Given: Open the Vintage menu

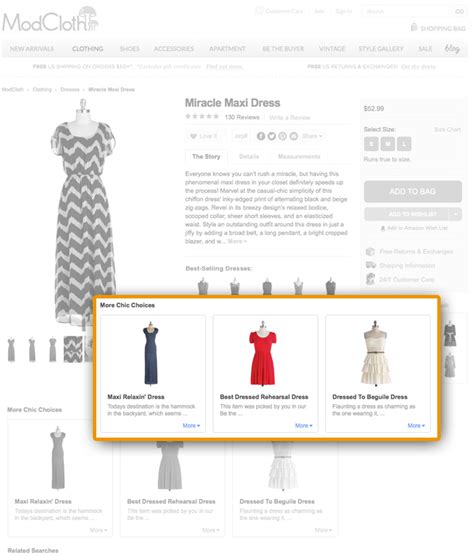Looking at the screenshot, I should (332, 49).
